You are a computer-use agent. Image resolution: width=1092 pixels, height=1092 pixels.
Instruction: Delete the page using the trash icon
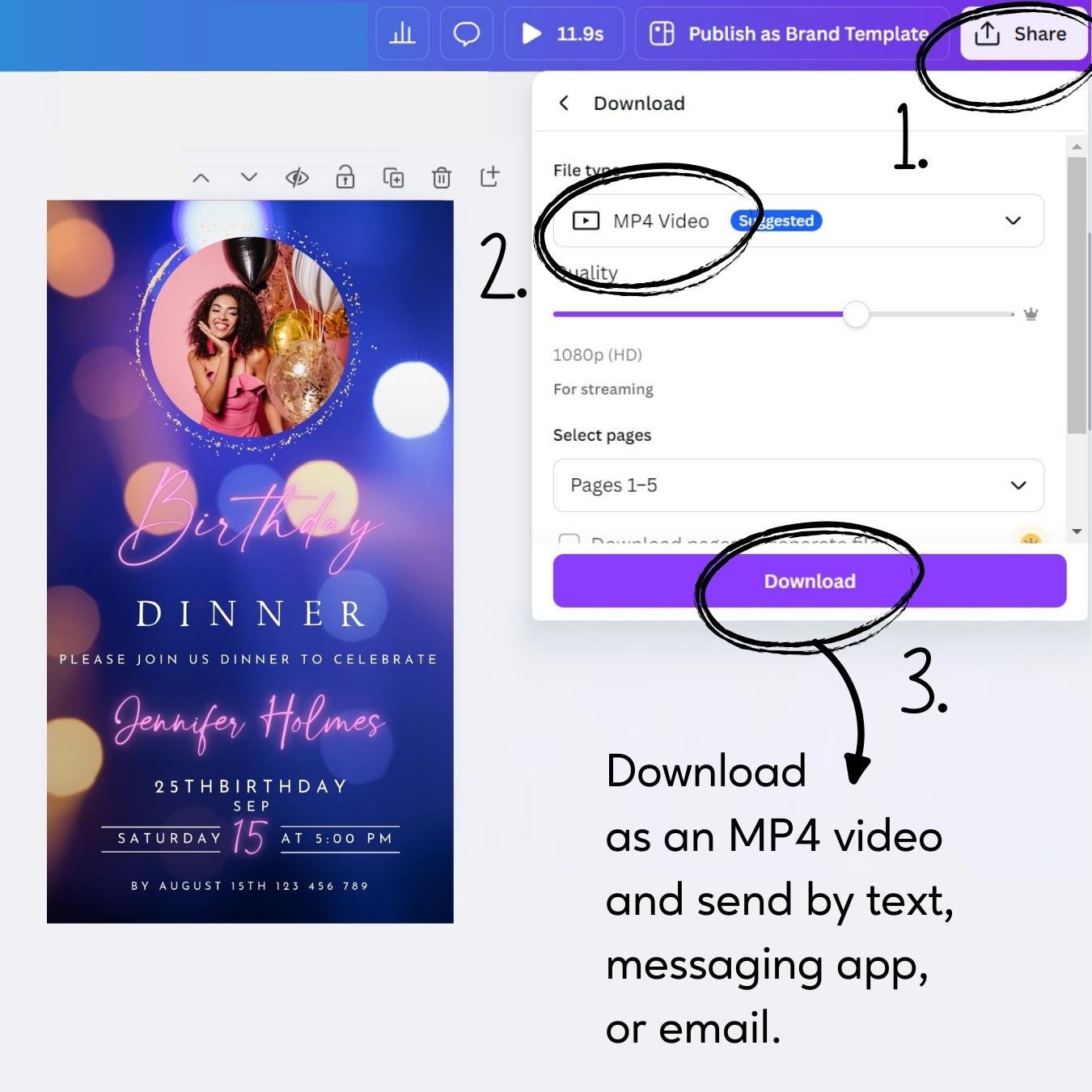point(442,177)
